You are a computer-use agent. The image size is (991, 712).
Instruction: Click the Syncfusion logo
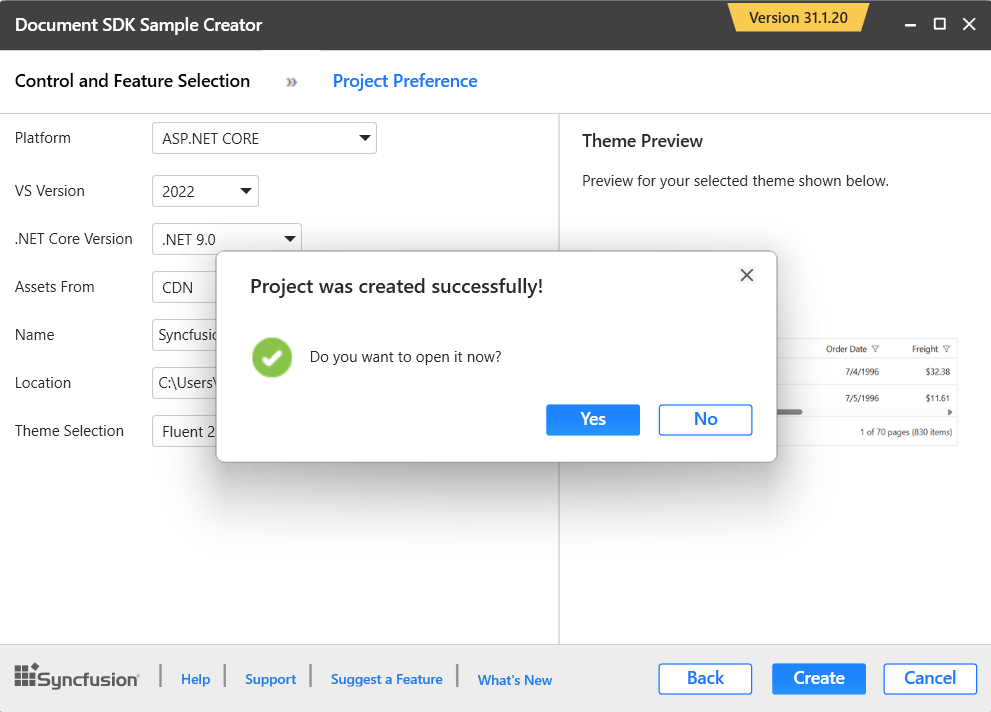pos(77,678)
